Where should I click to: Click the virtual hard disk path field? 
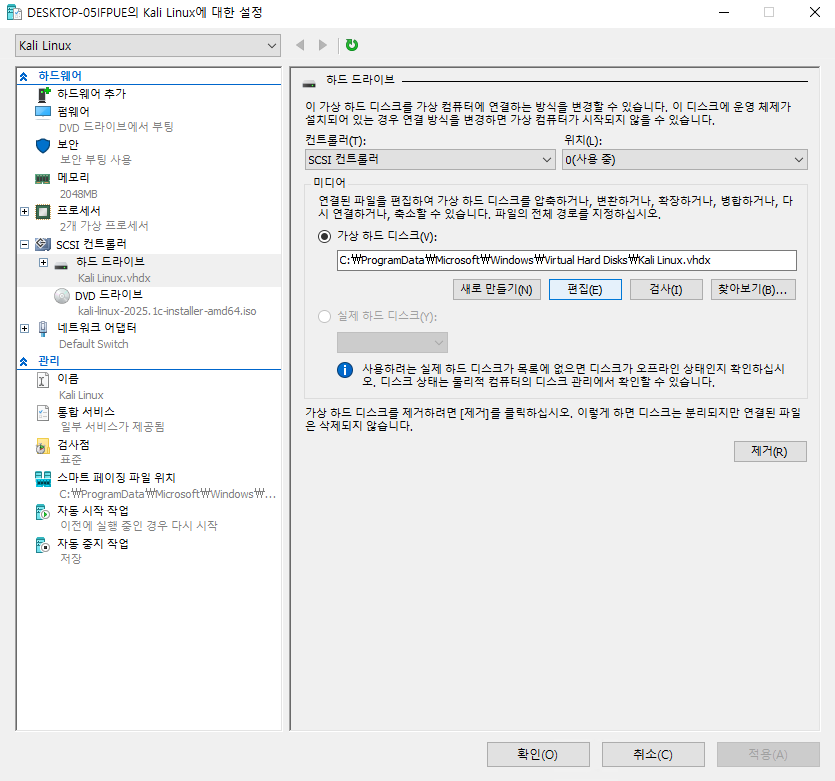click(x=566, y=261)
